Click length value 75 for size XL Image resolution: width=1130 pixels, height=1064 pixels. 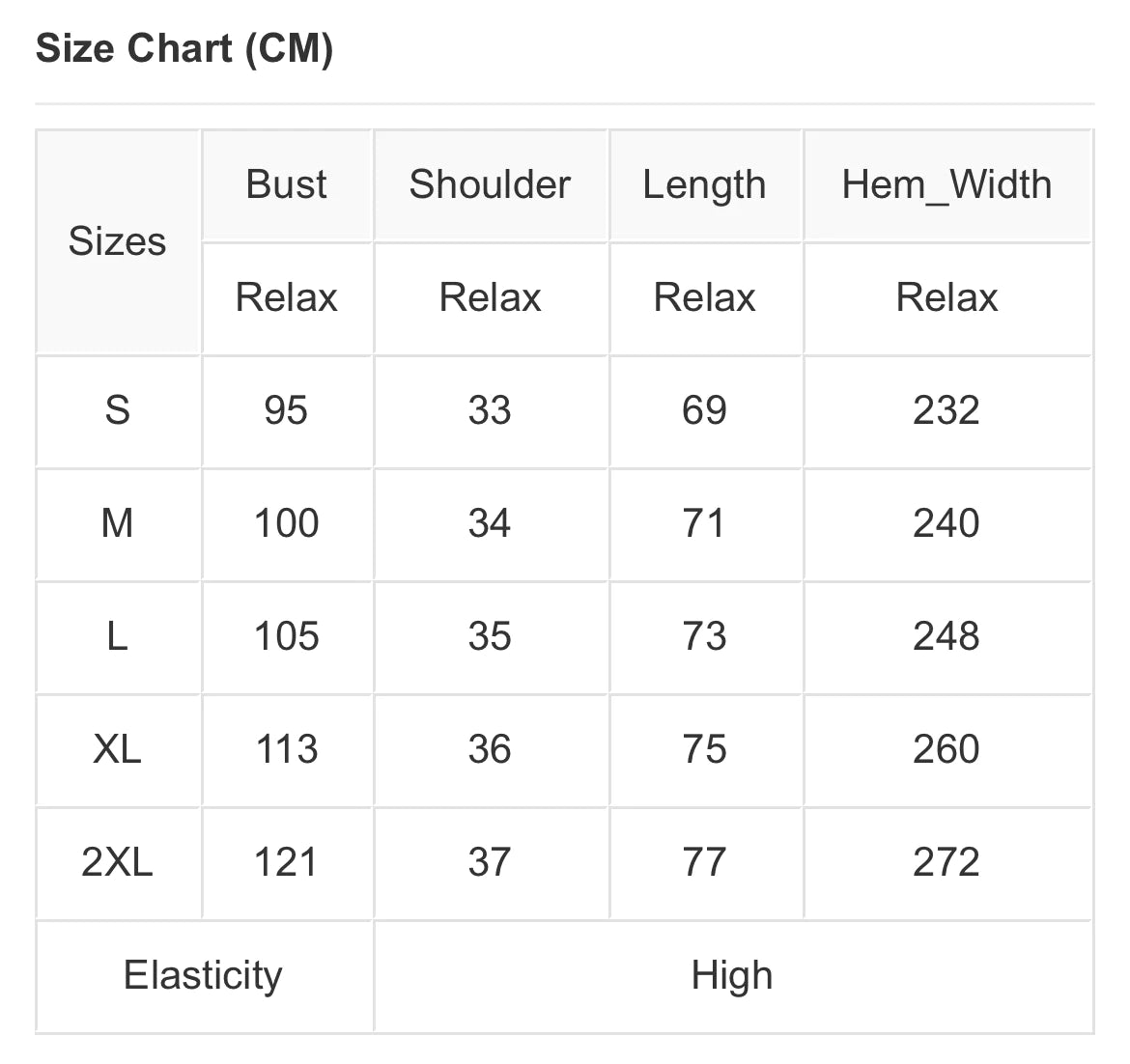point(704,749)
